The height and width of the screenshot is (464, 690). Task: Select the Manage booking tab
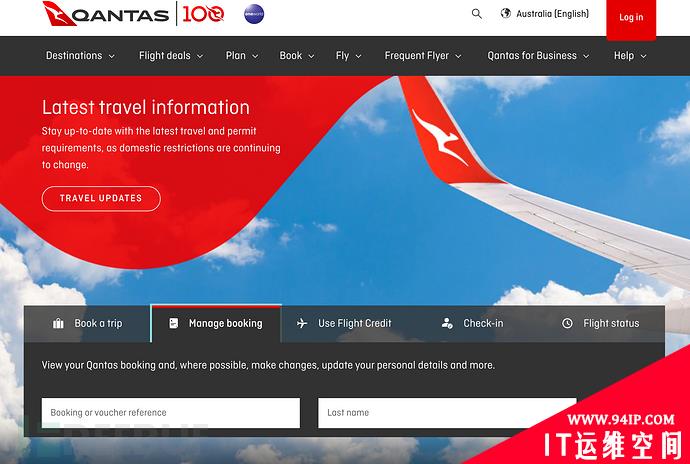tap(216, 323)
